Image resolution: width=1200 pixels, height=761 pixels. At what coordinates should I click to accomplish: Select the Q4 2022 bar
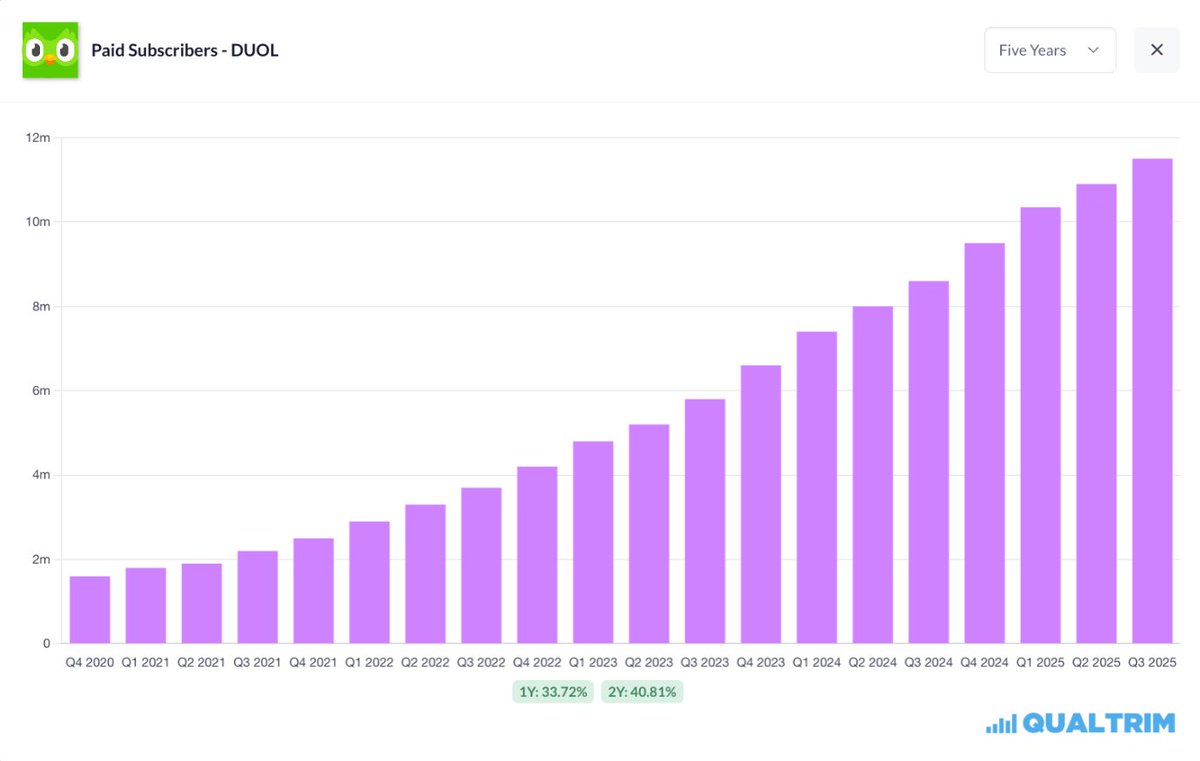[537, 555]
